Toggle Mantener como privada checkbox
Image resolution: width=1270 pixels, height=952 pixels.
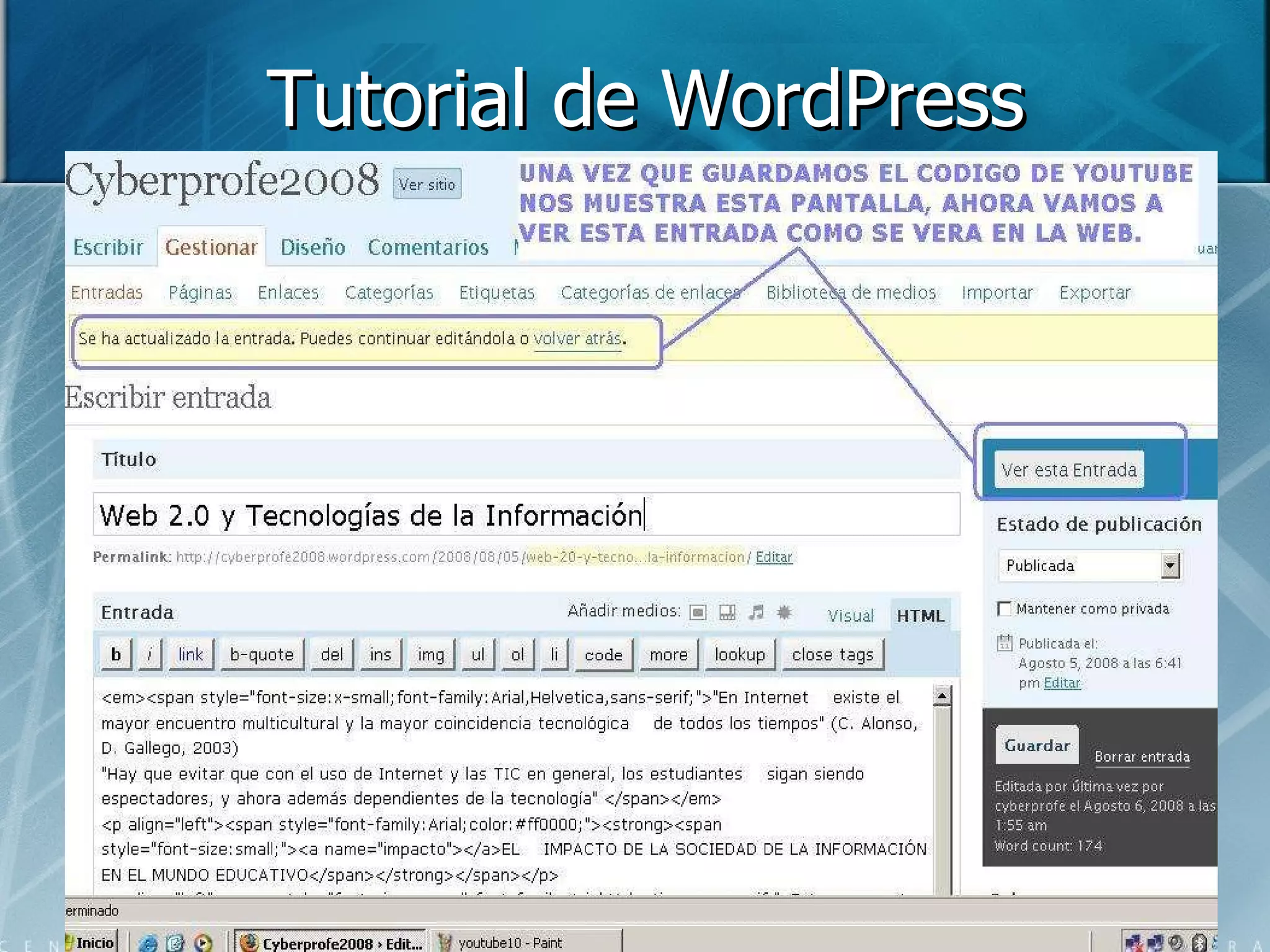1004,609
